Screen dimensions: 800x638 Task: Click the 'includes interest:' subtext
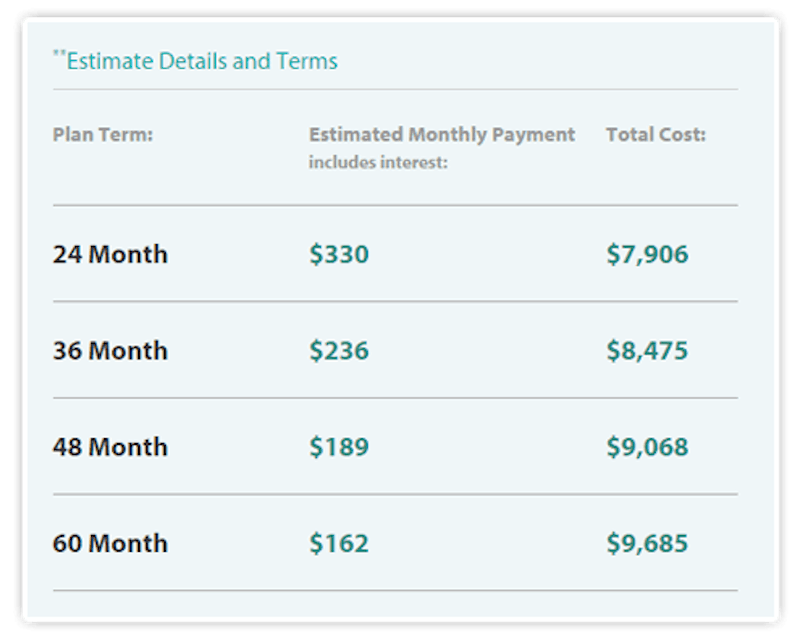[x=377, y=162]
